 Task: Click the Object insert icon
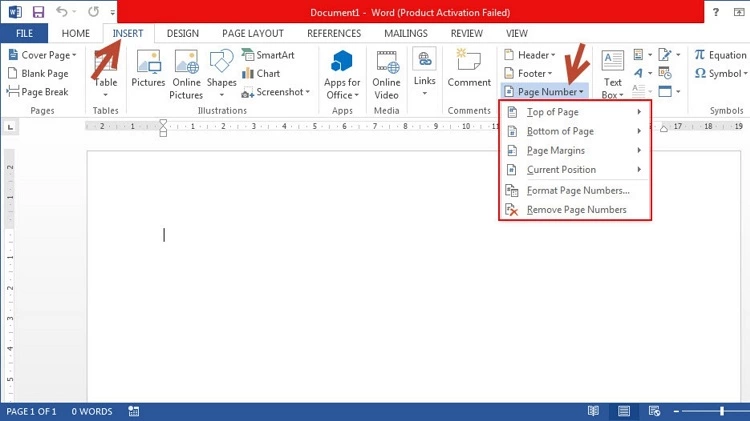[665, 91]
